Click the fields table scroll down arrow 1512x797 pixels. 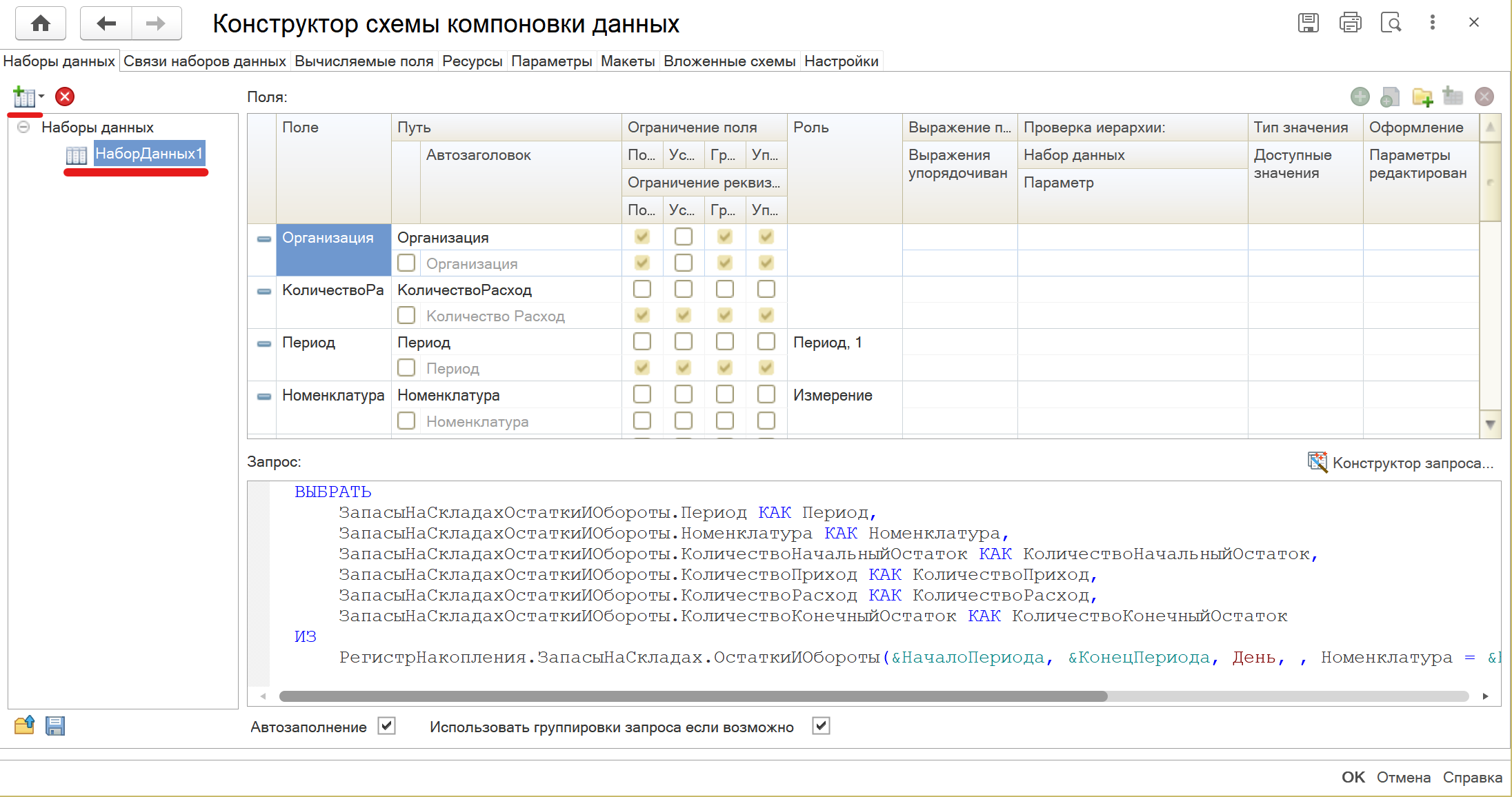tap(1491, 425)
